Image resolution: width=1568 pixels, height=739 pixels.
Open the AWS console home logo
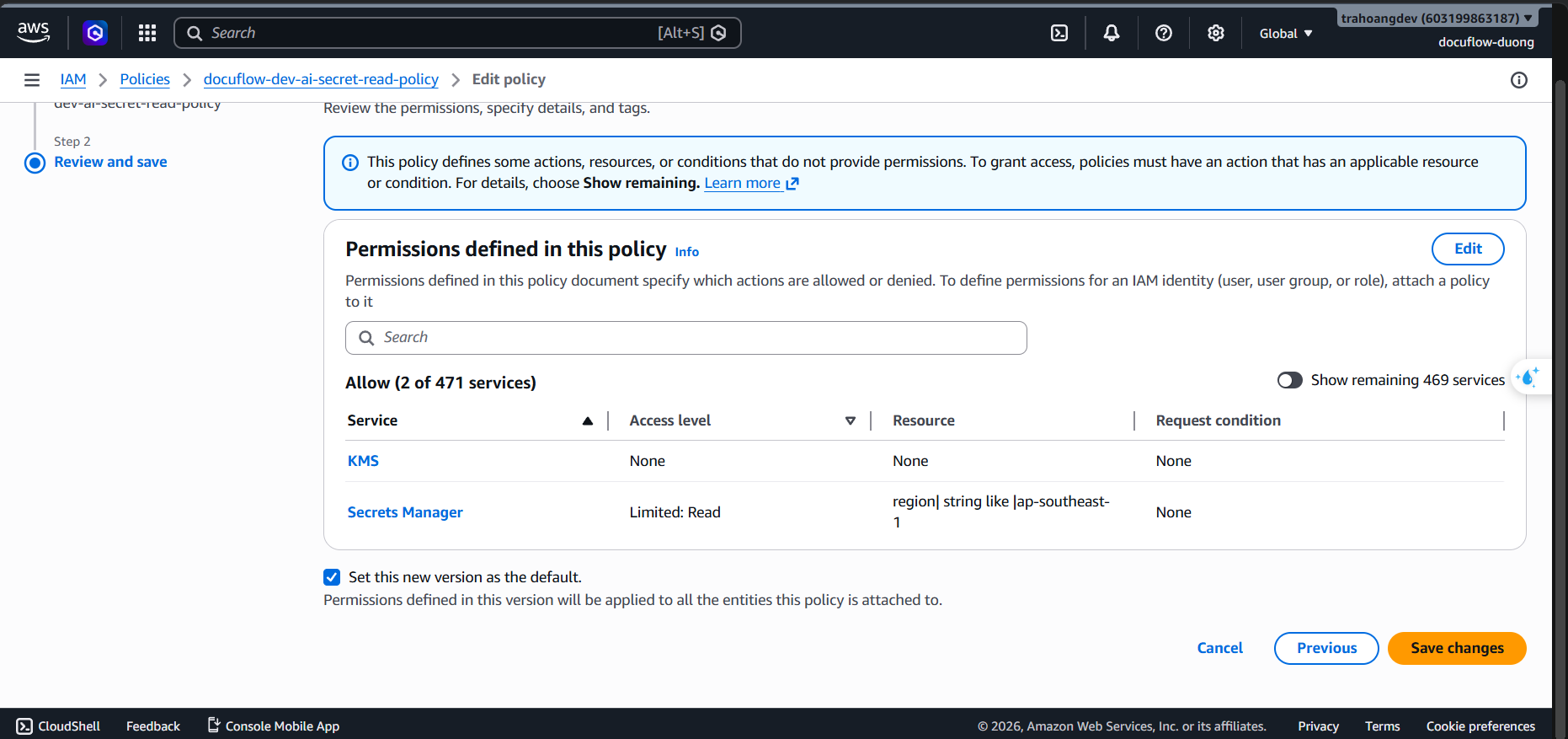[34, 33]
